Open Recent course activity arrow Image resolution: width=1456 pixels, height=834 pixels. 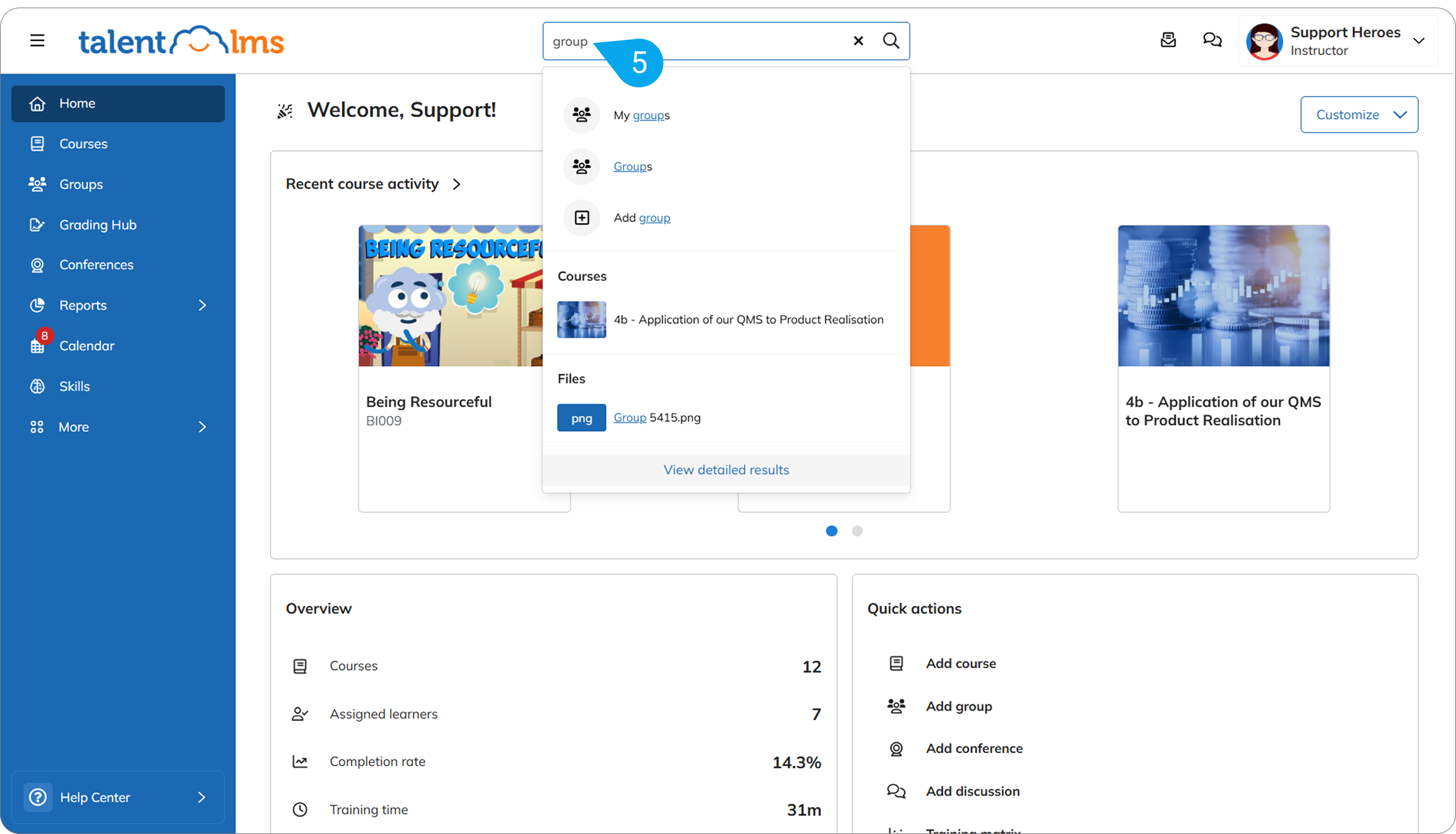[457, 184]
